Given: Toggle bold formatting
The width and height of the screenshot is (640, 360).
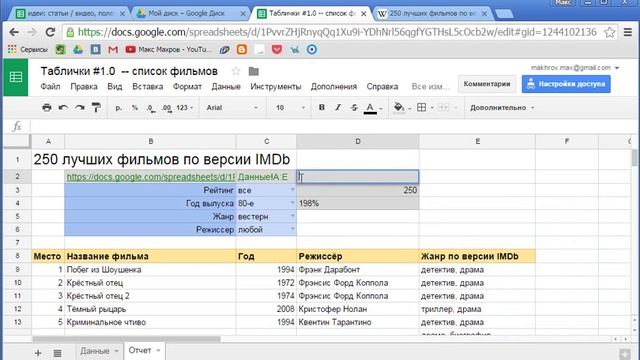Looking at the screenshot, I should click(x=322, y=107).
